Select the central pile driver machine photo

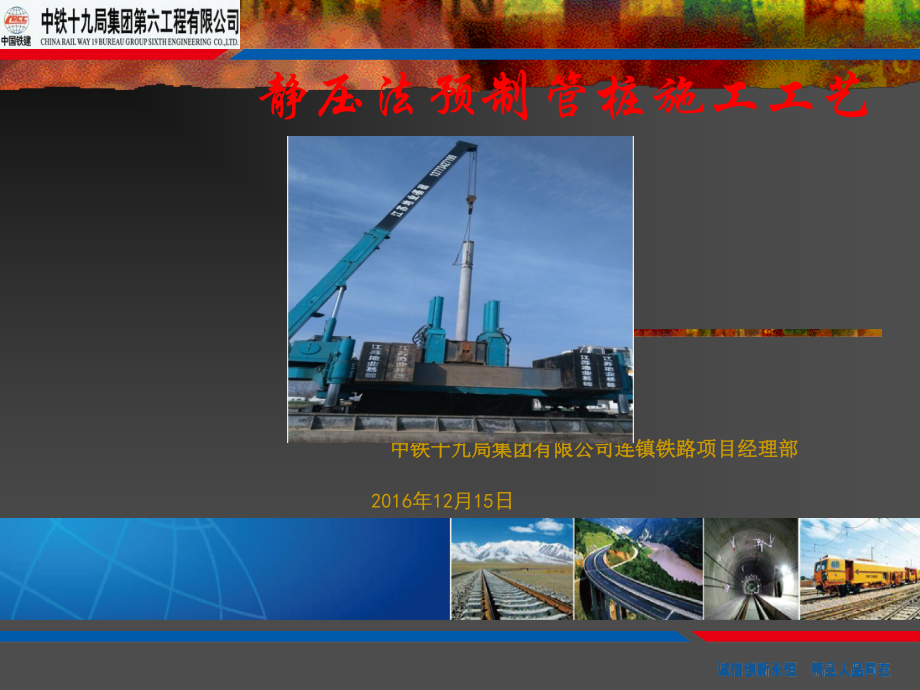click(461, 289)
